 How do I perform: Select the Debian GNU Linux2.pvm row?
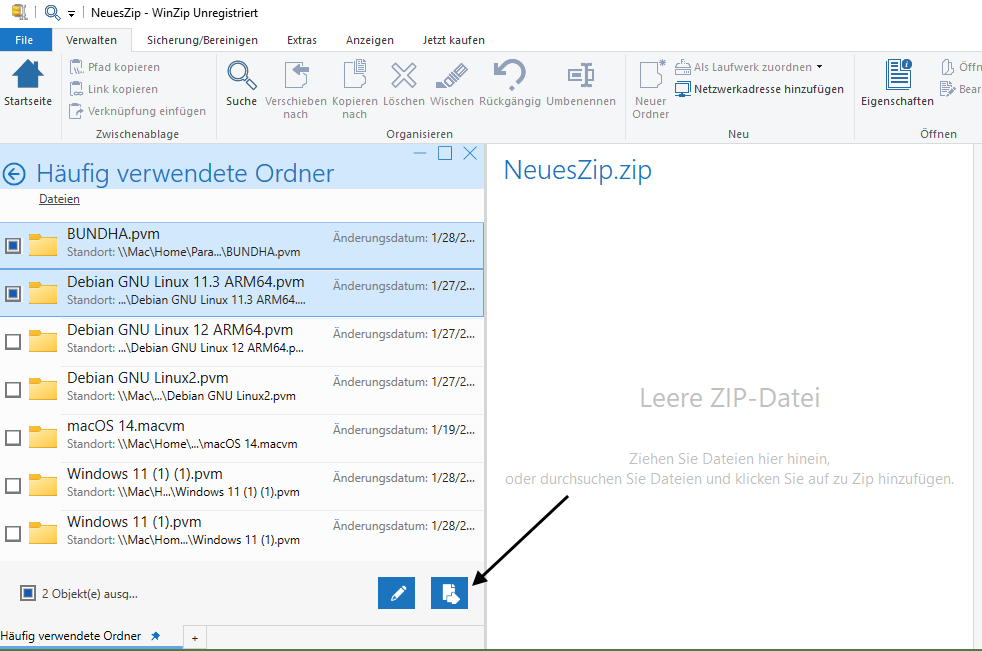(242, 390)
